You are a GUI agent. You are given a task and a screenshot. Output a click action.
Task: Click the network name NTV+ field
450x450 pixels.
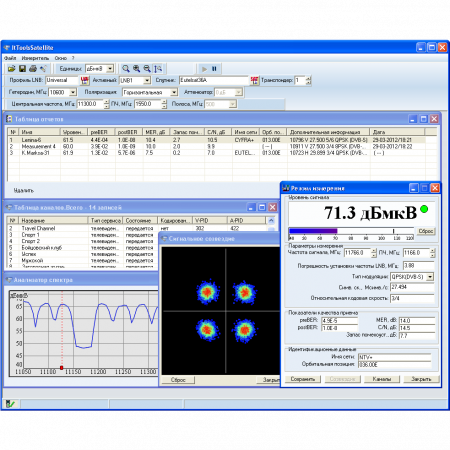[x=394, y=357]
